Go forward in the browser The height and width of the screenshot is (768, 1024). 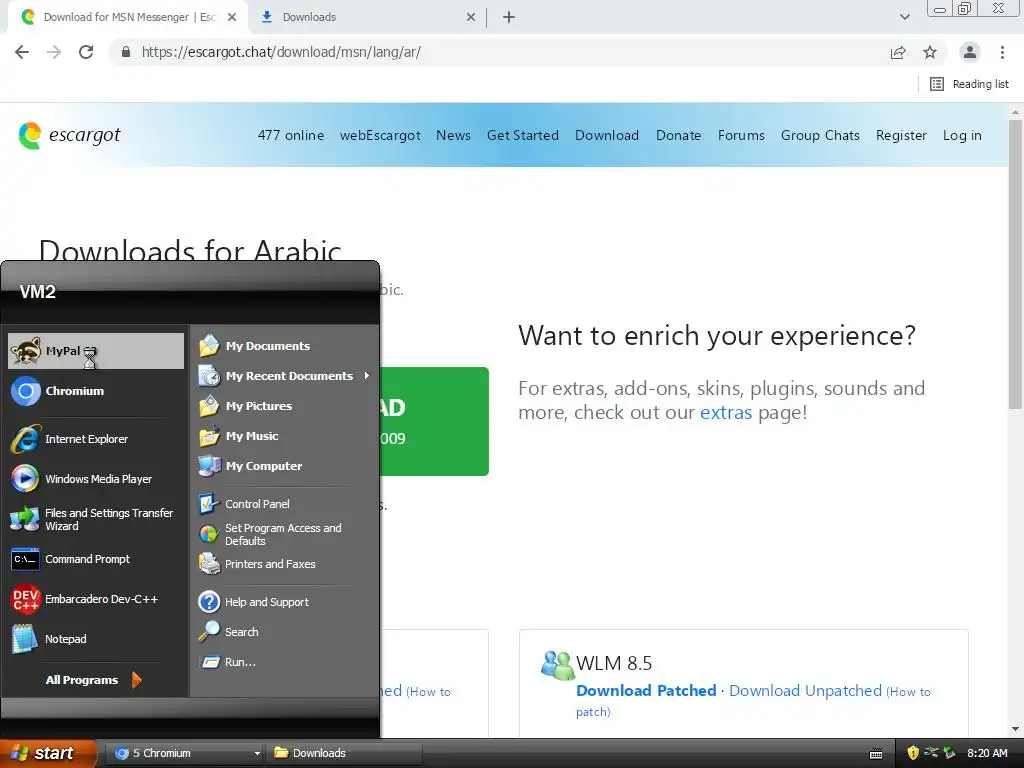[x=54, y=52]
